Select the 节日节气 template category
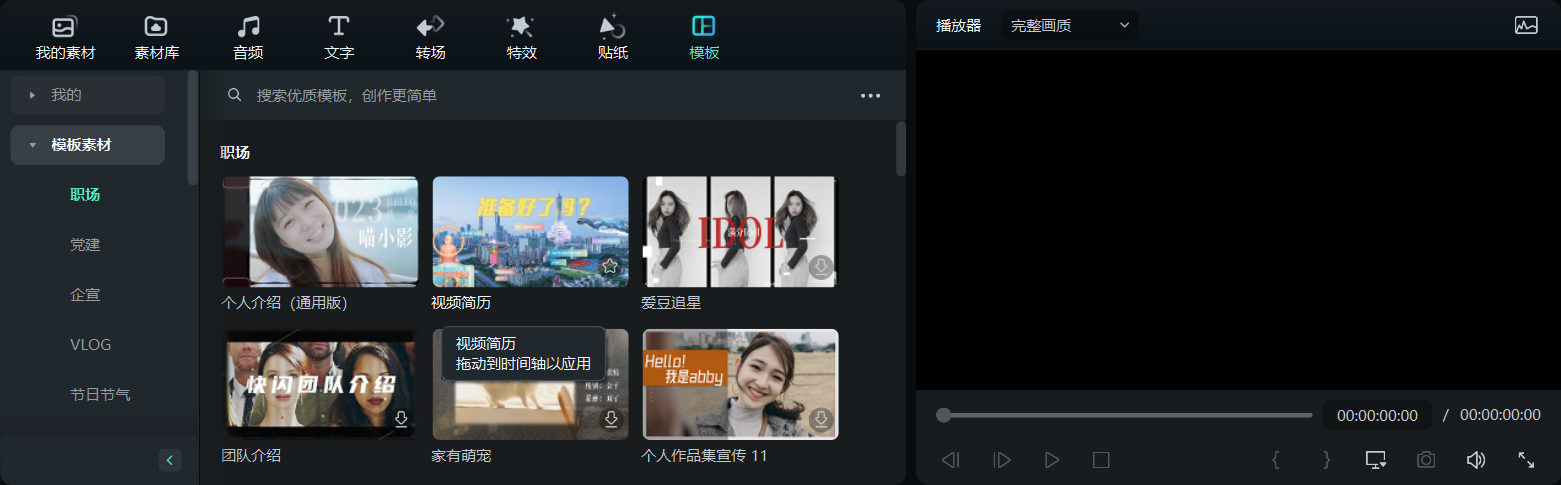The width and height of the screenshot is (1561, 485). click(x=100, y=394)
